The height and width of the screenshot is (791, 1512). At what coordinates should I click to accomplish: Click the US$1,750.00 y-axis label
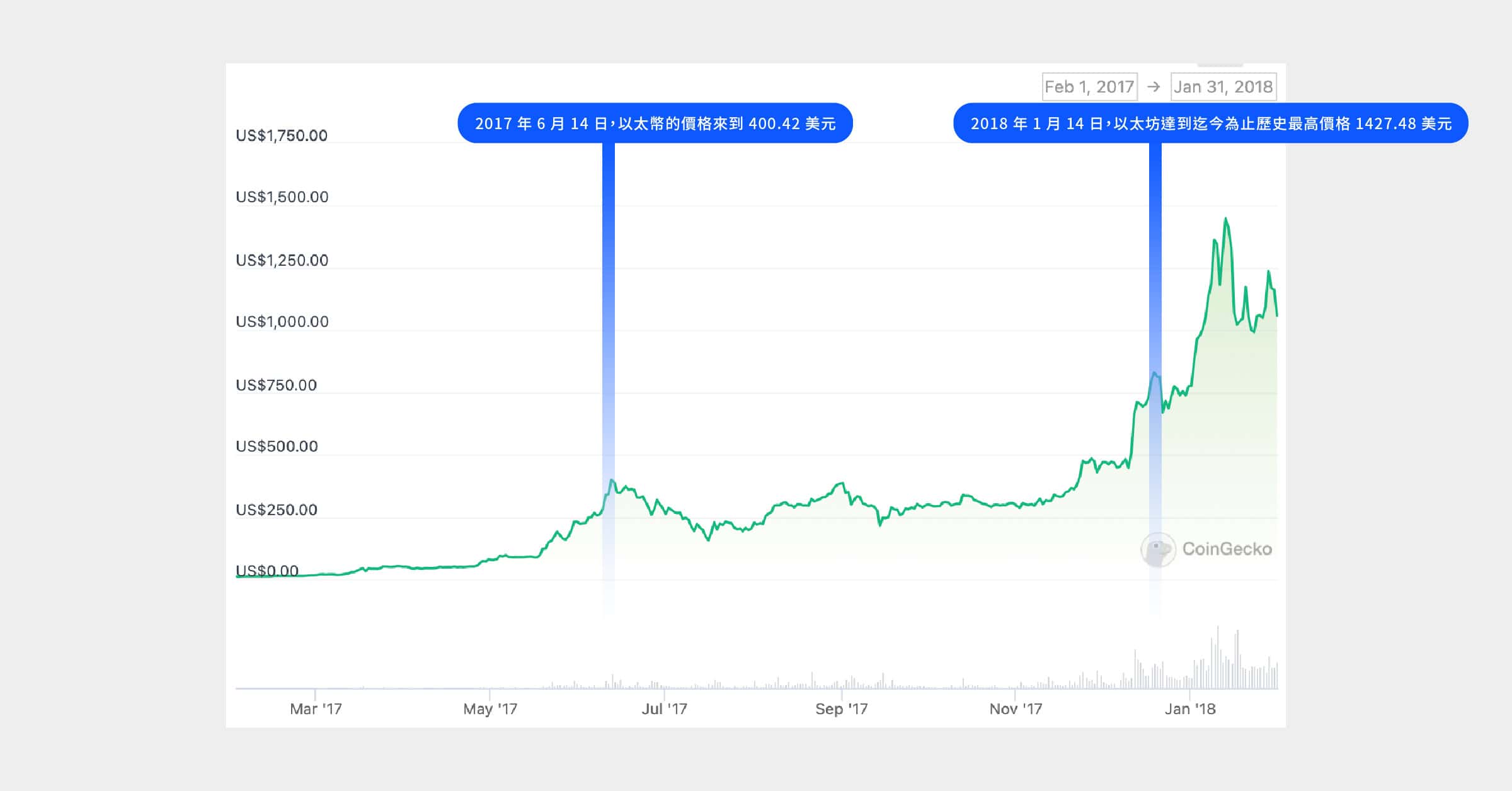coord(282,135)
